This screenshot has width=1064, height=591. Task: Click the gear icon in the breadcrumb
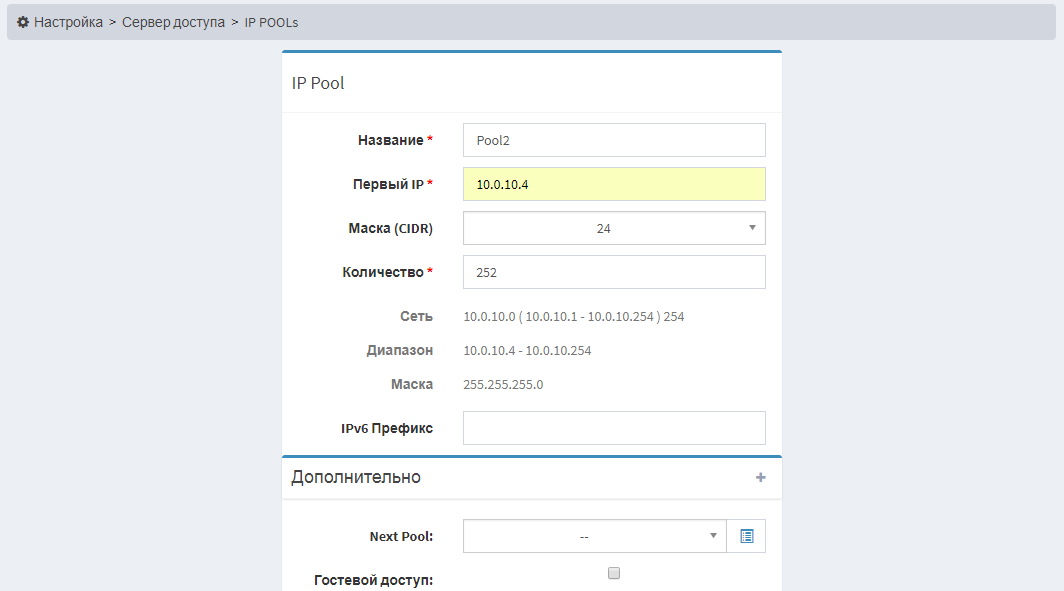22,22
